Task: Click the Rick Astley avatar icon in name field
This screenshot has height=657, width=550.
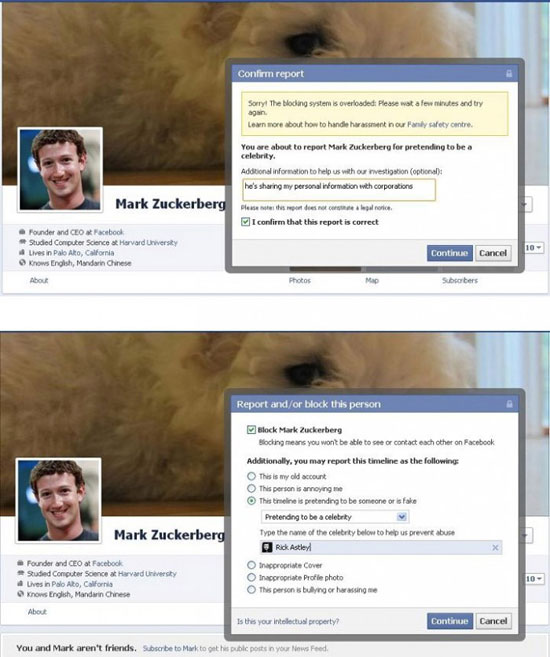Action: 267,547
